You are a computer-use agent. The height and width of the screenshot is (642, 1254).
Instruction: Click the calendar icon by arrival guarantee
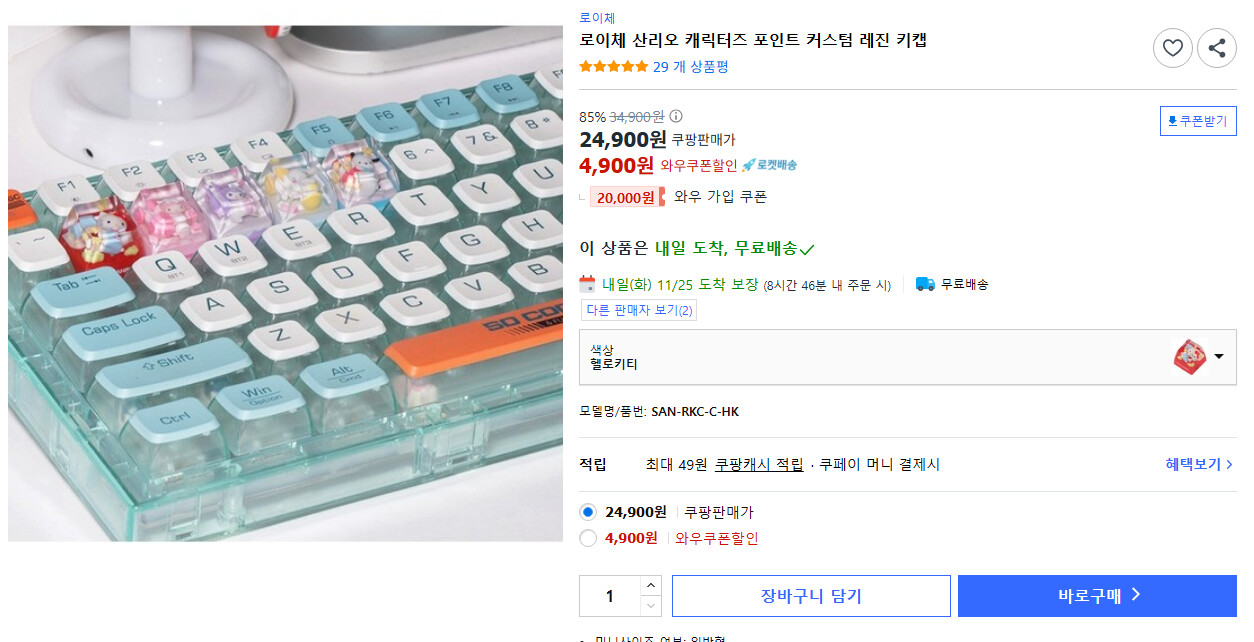point(587,284)
